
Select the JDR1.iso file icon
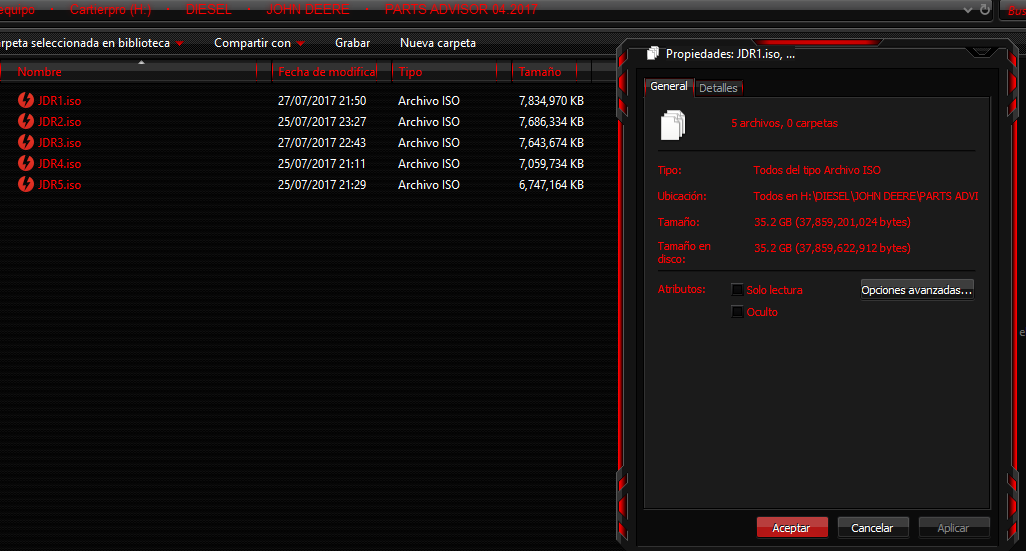point(26,100)
